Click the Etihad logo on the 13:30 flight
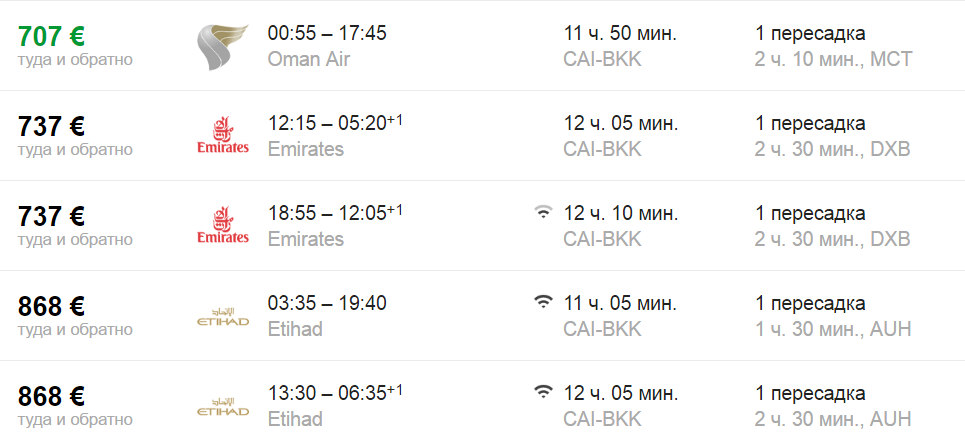The width and height of the screenshot is (965, 447). coord(223,407)
